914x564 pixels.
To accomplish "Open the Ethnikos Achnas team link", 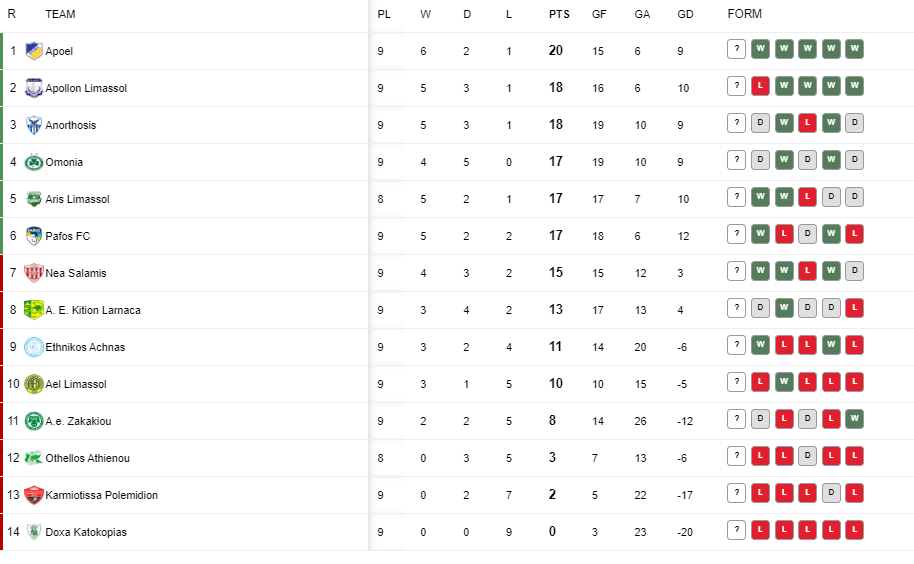I will pyautogui.click(x=85, y=347).
